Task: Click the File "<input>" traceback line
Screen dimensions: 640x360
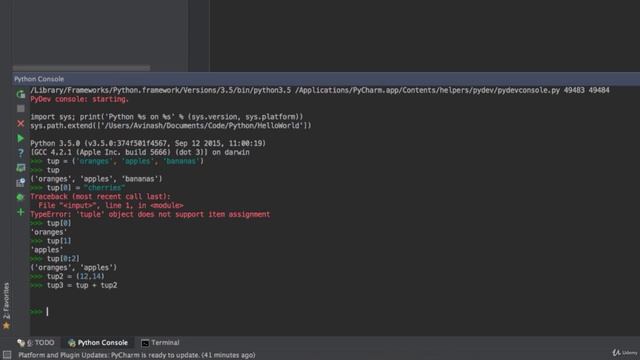Action: tap(111, 205)
